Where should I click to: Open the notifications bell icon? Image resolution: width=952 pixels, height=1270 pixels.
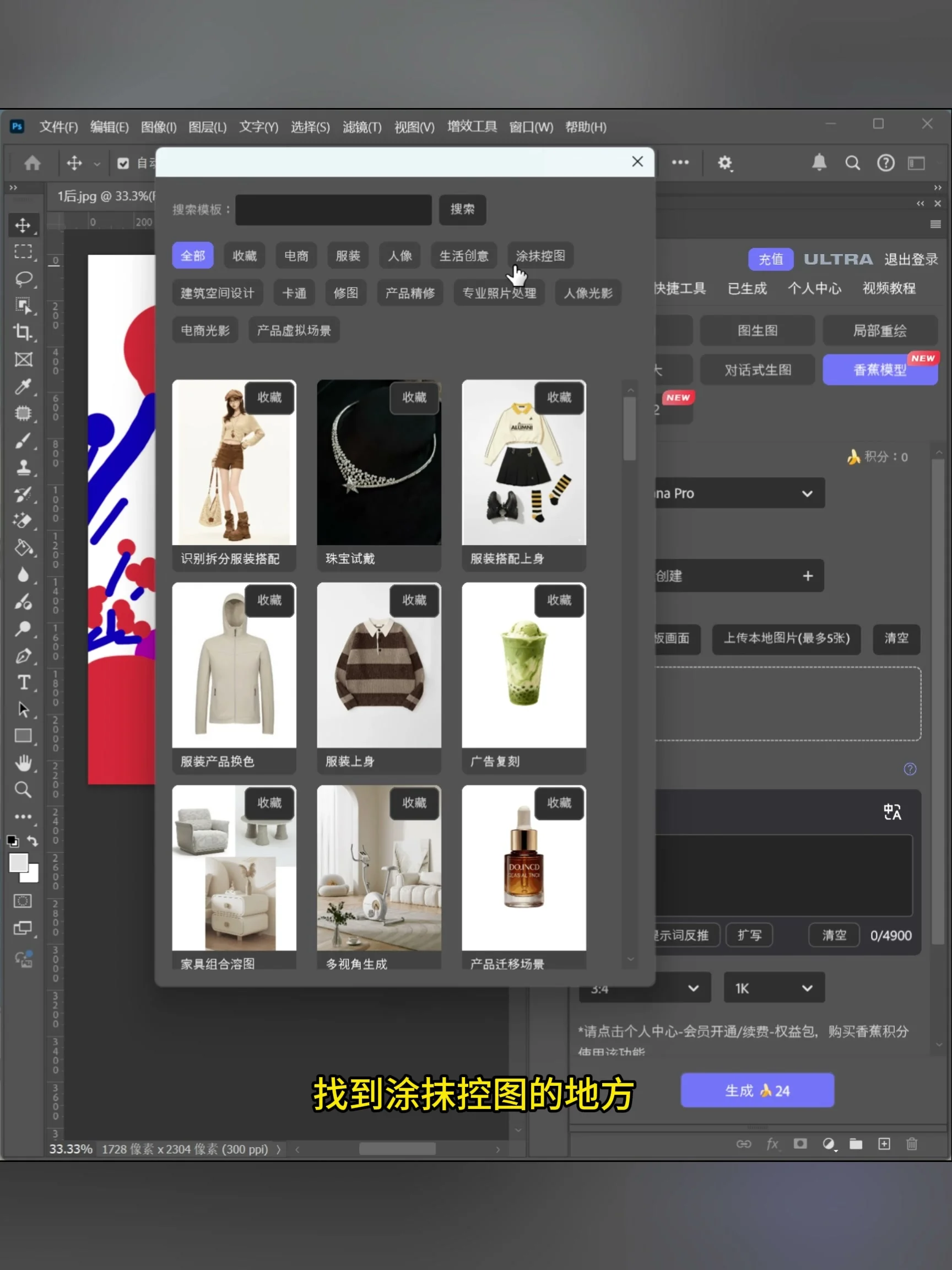click(819, 163)
